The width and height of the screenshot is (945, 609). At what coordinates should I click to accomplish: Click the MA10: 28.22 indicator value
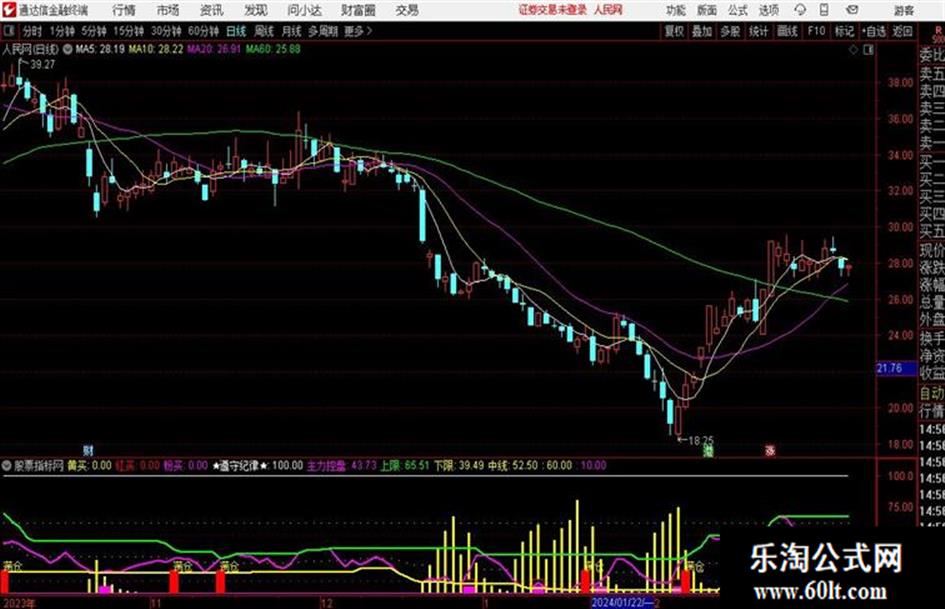[155, 49]
